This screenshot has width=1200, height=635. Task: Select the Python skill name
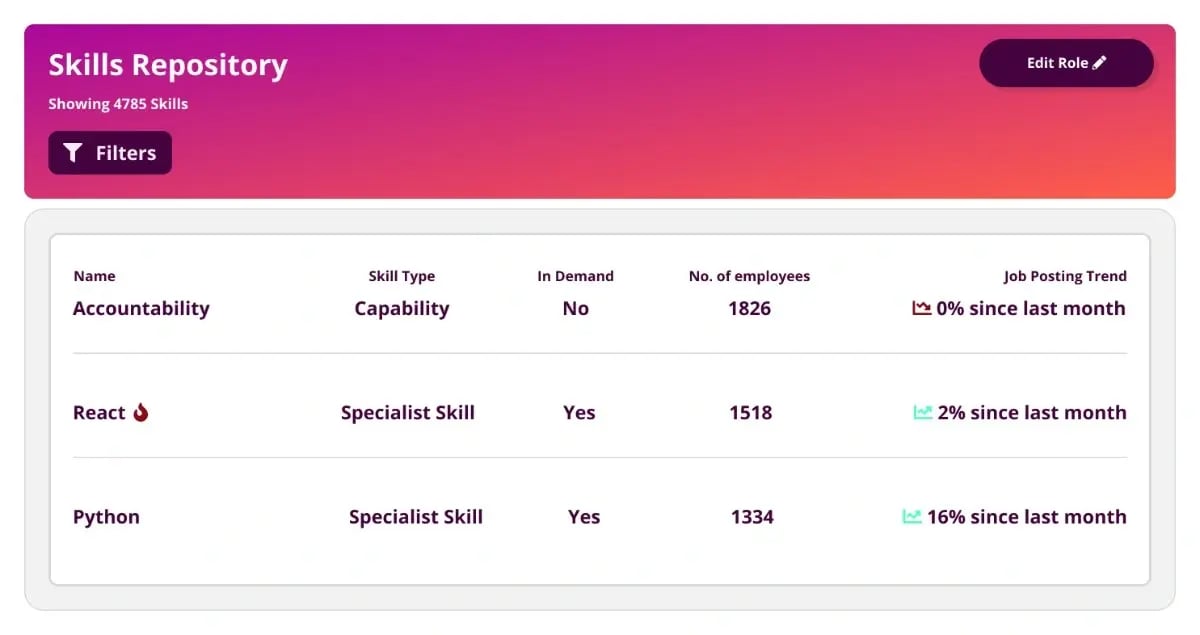(x=106, y=517)
